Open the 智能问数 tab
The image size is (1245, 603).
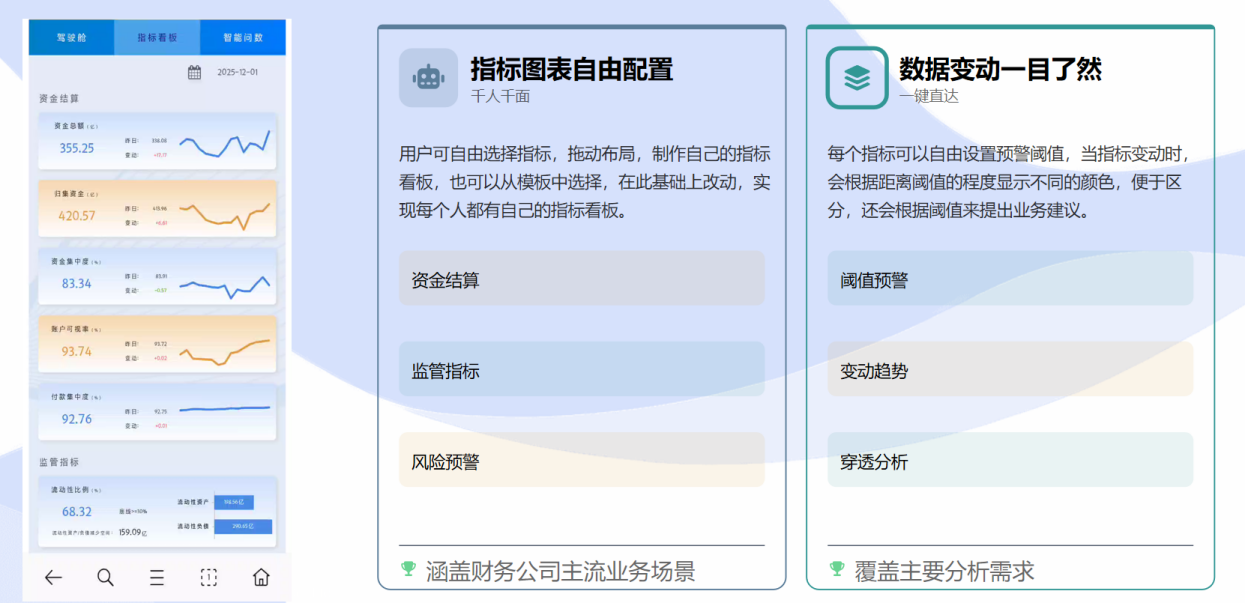click(243, 37)
